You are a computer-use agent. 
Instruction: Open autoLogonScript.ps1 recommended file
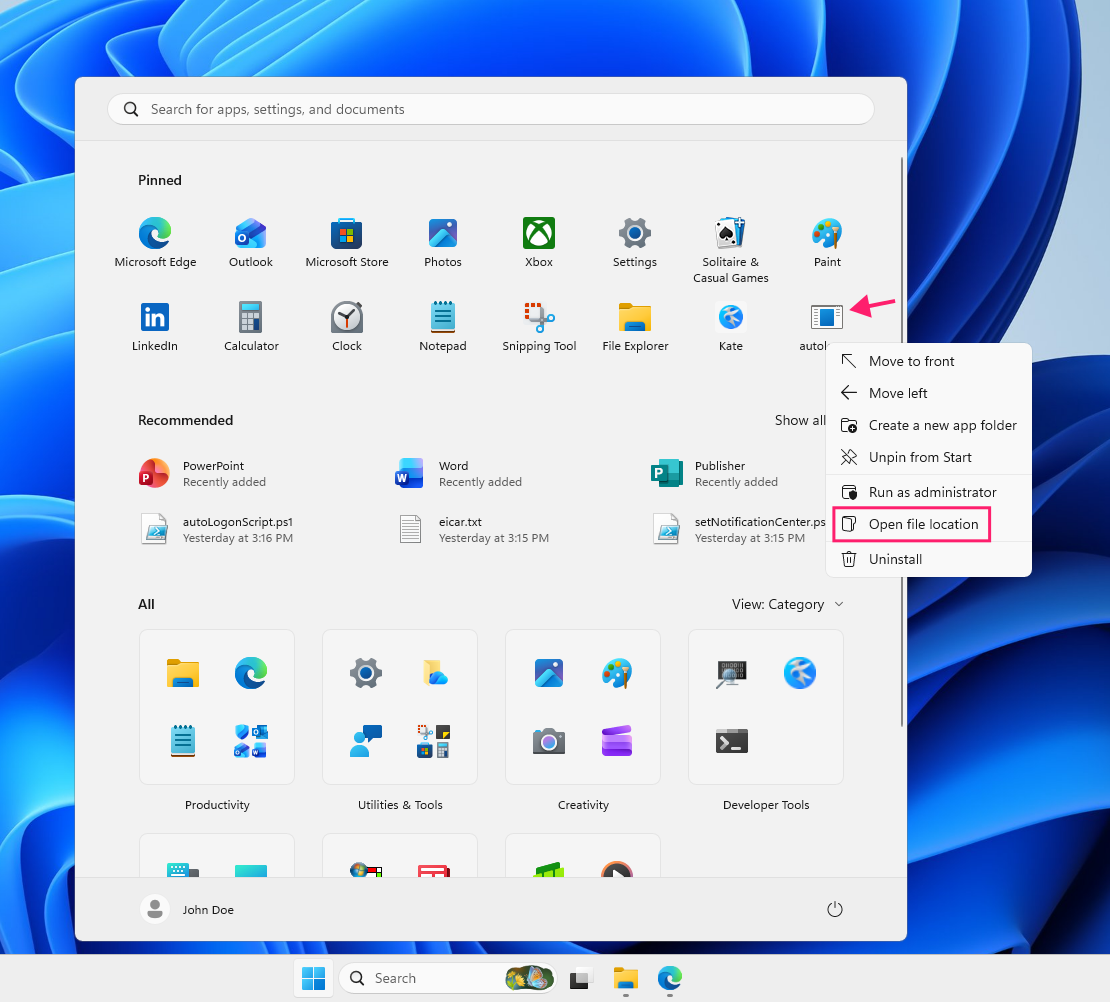(217, 530)
